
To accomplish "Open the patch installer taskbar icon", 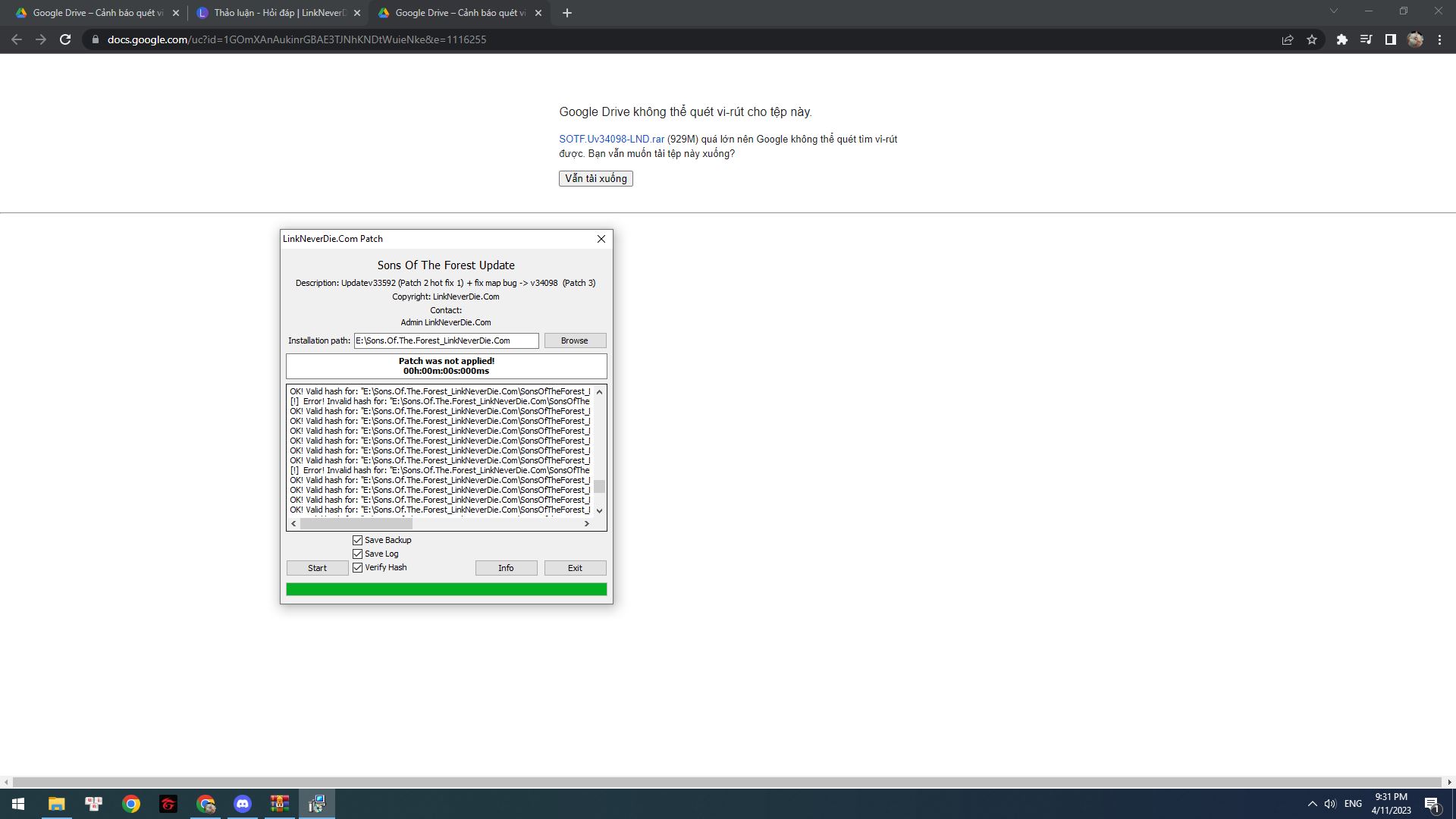I will tap(317, 804).
